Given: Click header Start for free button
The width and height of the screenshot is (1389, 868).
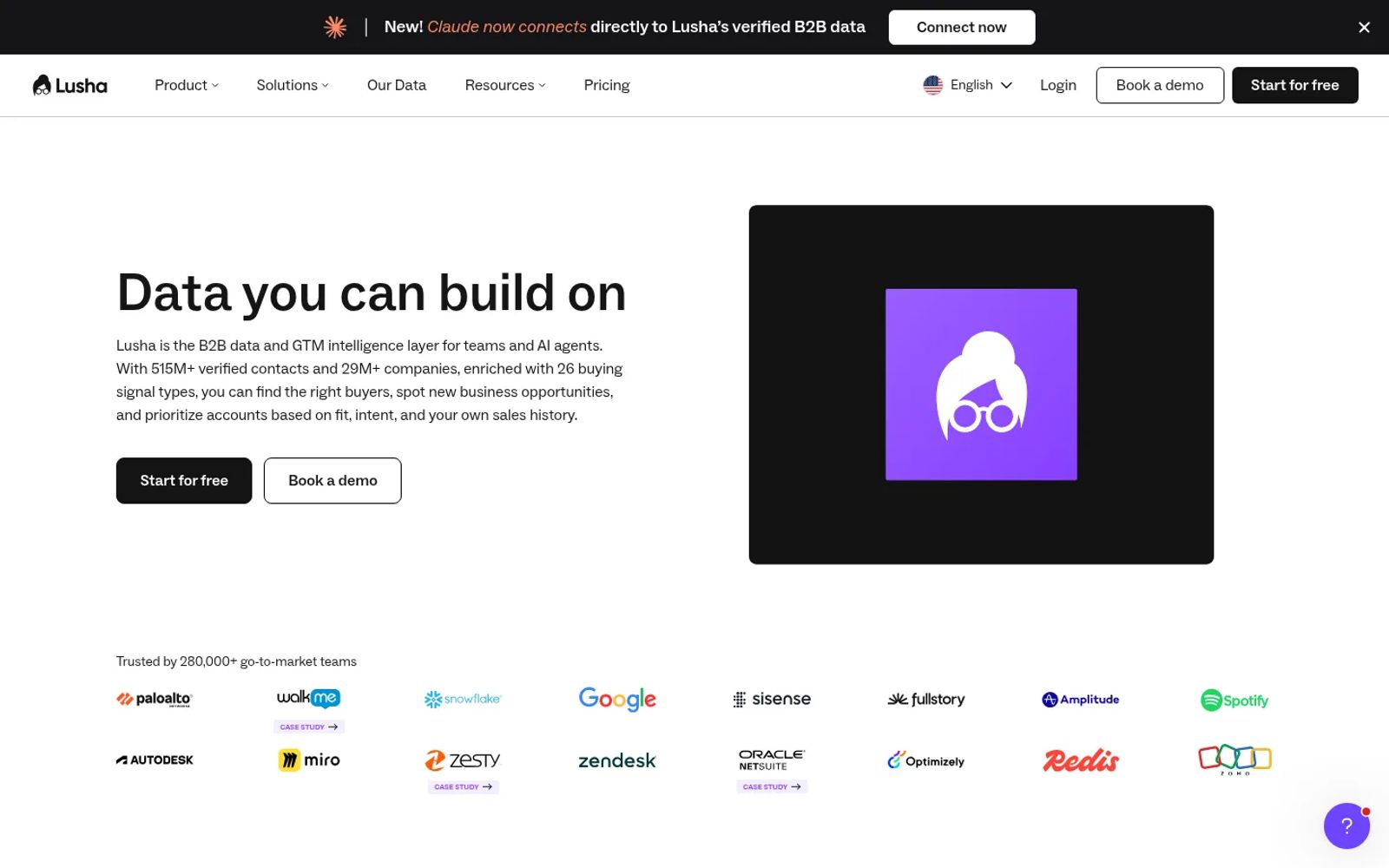Looking at the screenshot, I should point(1294,85).
